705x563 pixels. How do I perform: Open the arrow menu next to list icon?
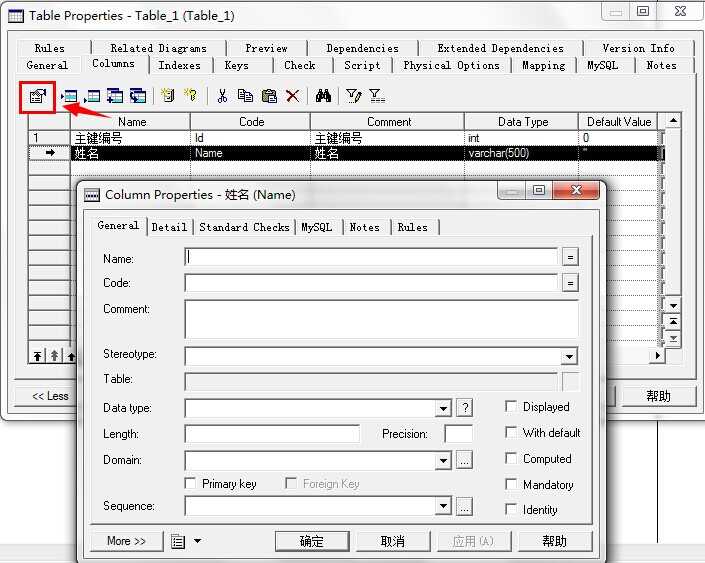click(x=197, y=541)
